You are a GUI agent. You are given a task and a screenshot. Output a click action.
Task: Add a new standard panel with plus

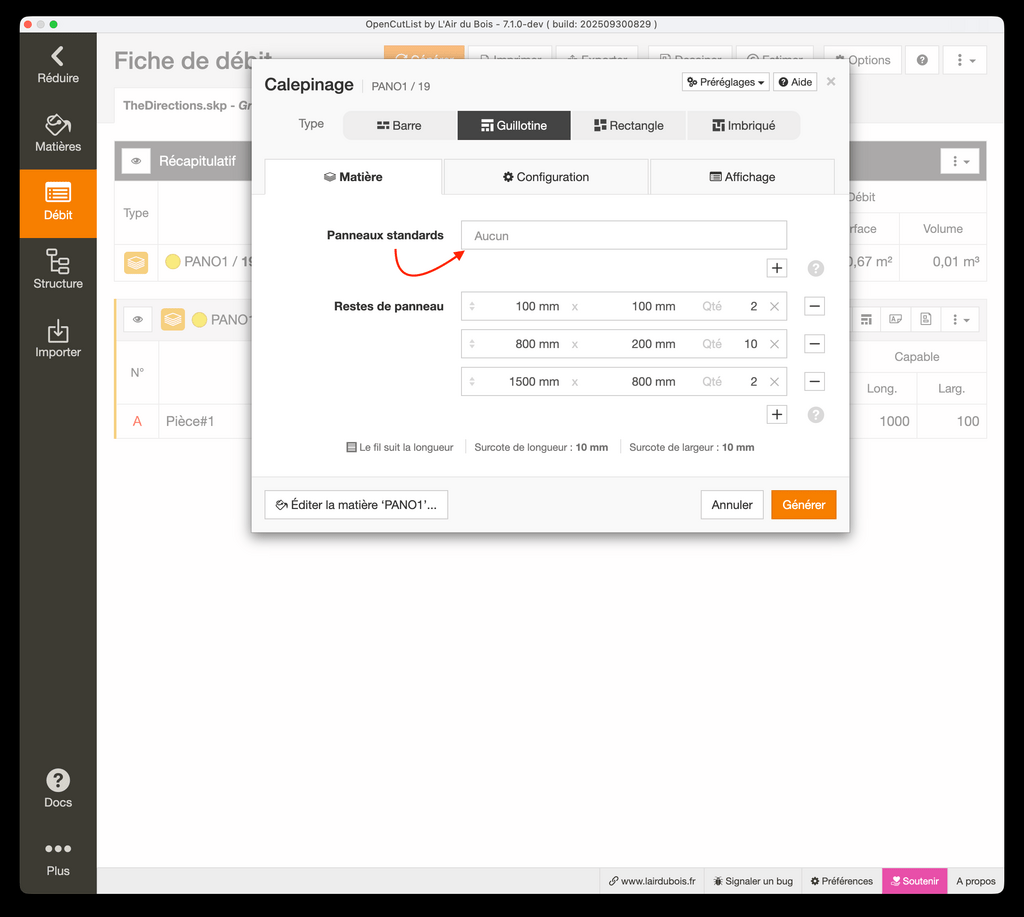click(777, 268)
